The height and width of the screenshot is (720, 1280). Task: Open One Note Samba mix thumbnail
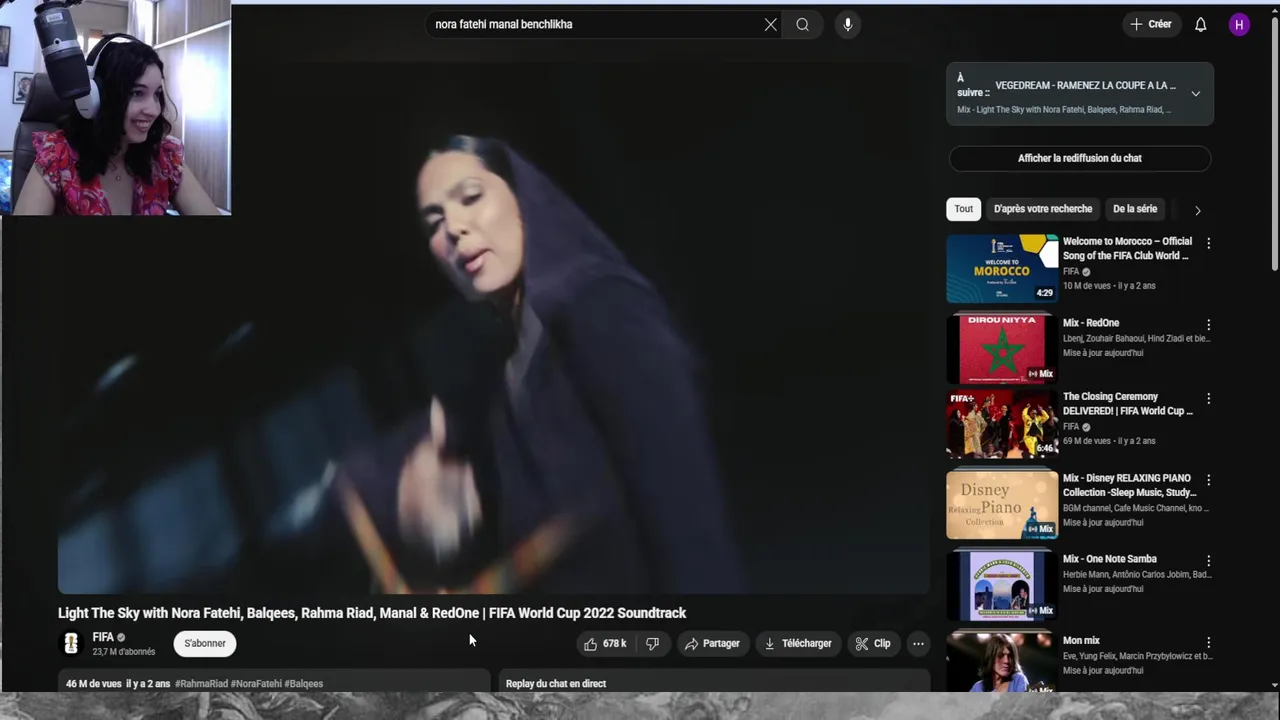click(1002, 585)
